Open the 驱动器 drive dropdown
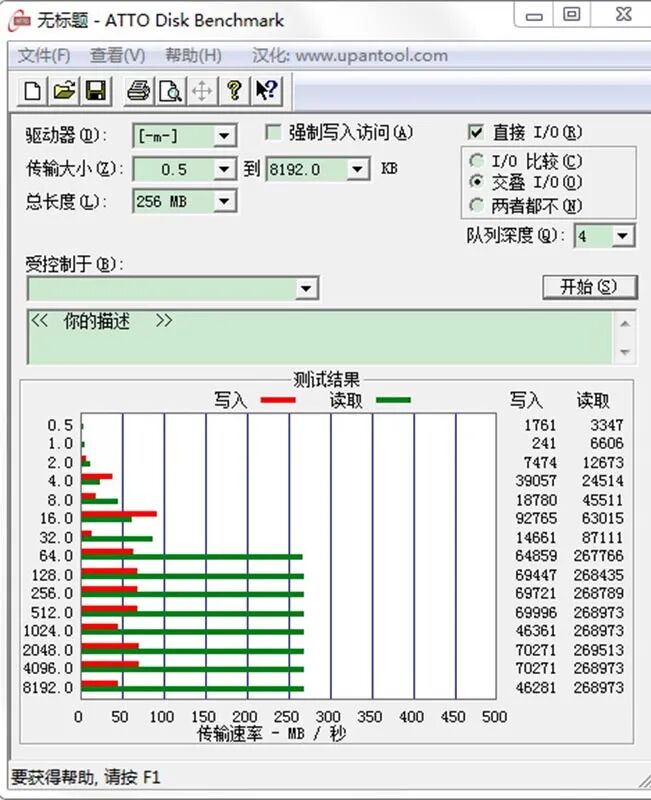Screen dimensions: 651x800 click(x=224, y=136)
